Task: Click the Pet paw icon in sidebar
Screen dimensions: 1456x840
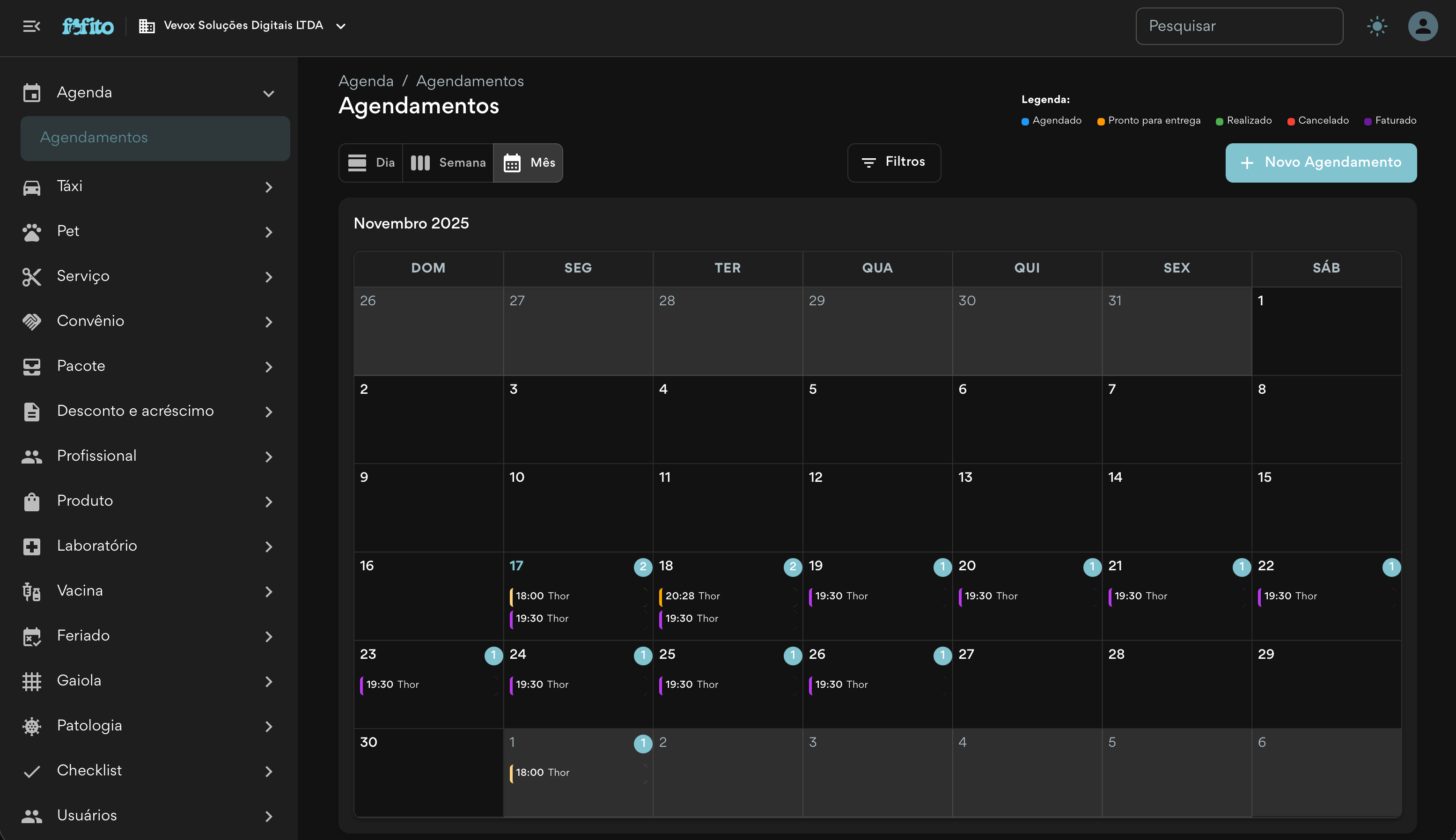Action: (x=32, y=232)
